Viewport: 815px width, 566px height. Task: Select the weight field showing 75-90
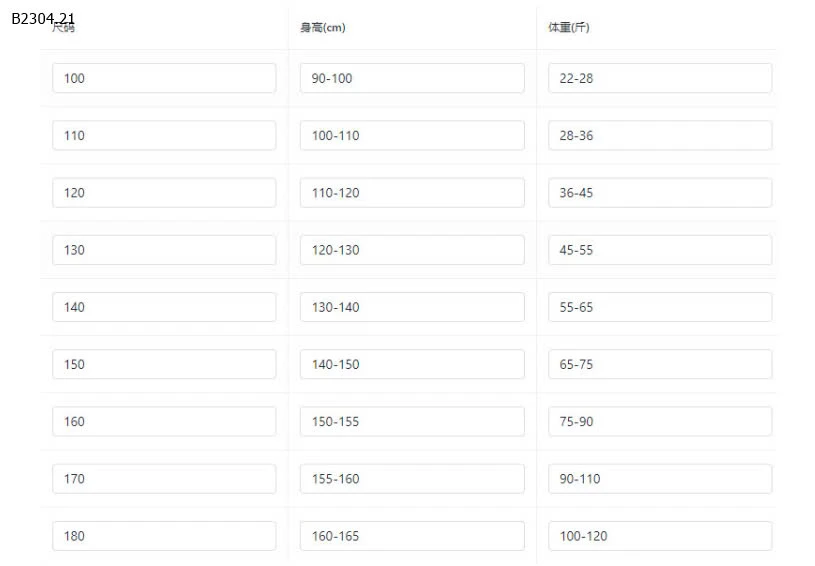tap(660, 421)
